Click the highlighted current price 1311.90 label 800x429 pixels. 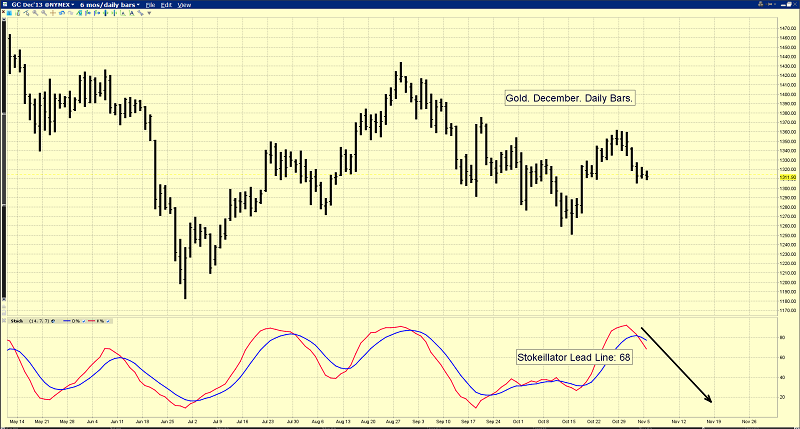788,177
